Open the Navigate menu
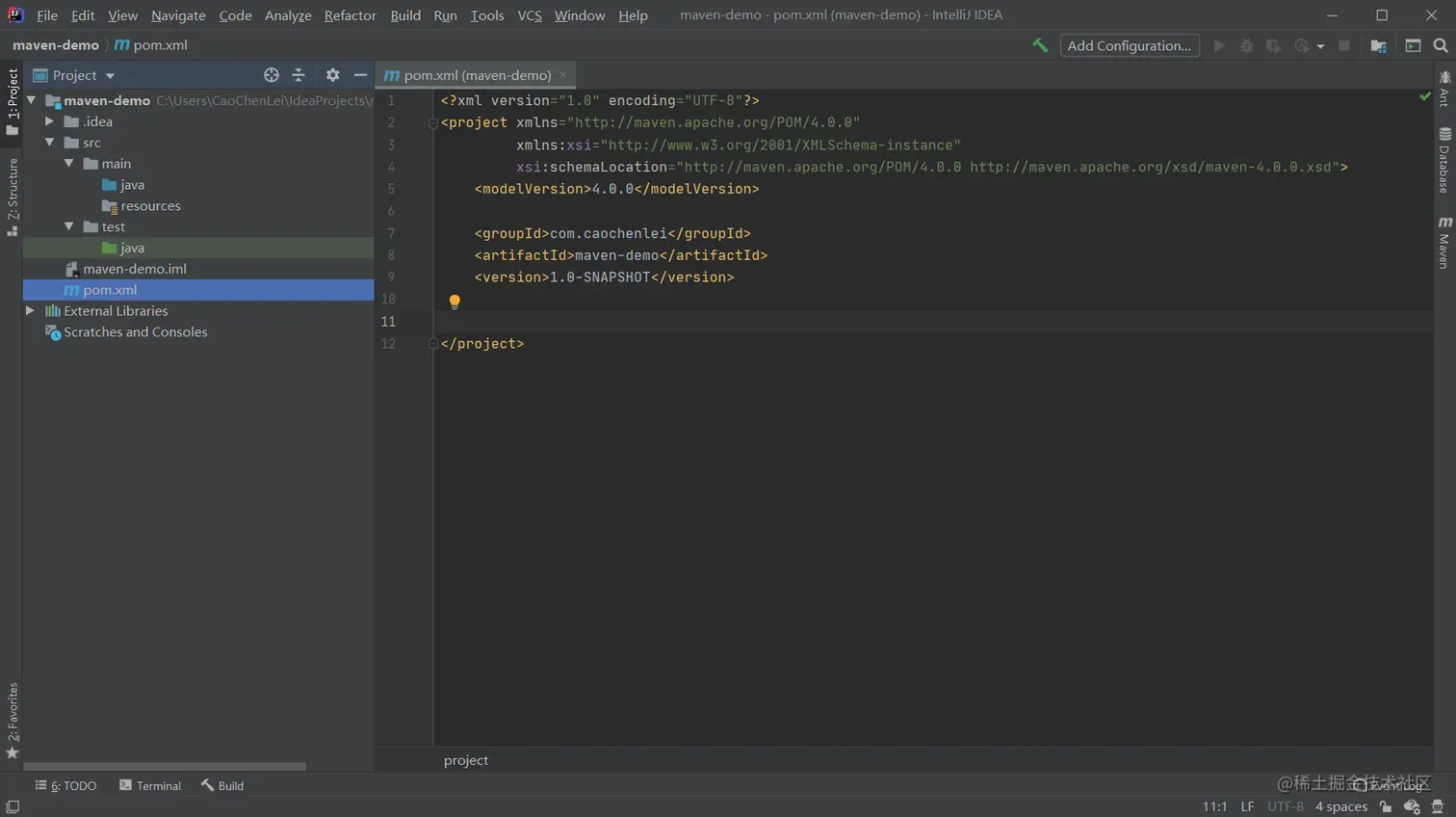This screenshot has height=817, width=1456. click(x=178, y=15)
